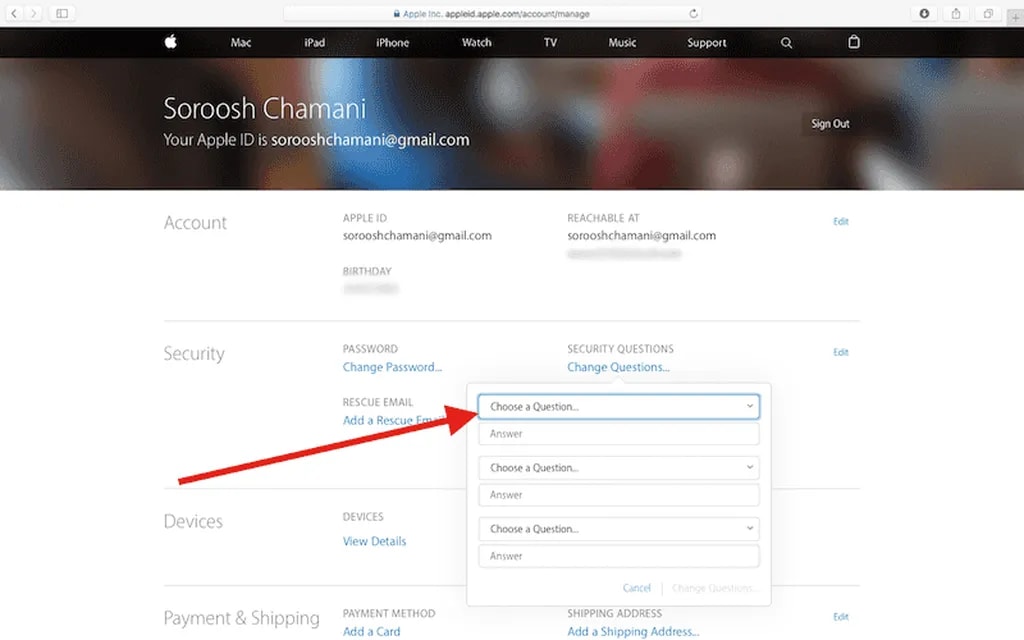Click Cancel in the security questions popup
1024x640 pixels.
tap(637, 588)
